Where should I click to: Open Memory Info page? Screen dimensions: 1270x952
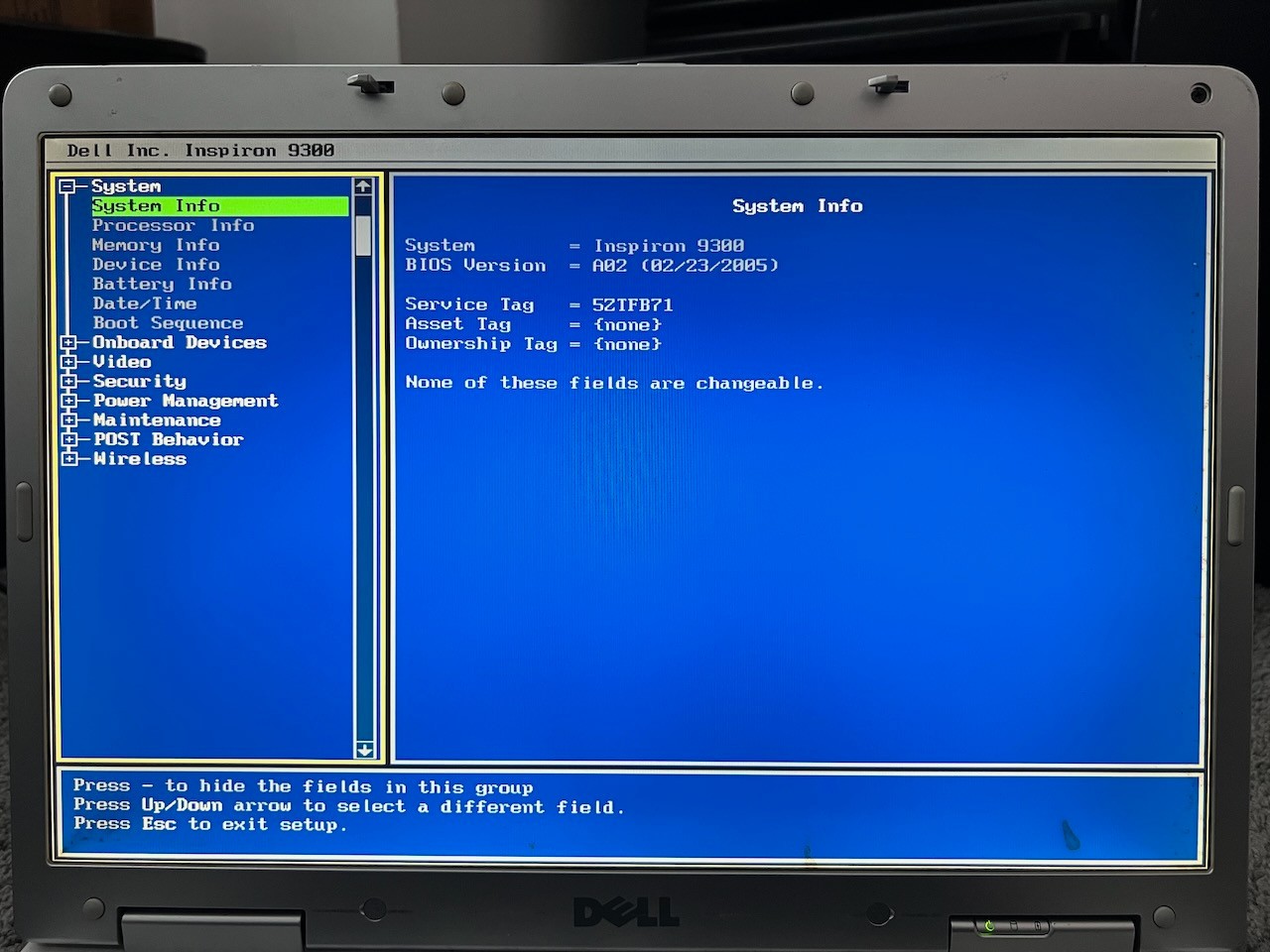pyautogui.click(x=156, y=245)
